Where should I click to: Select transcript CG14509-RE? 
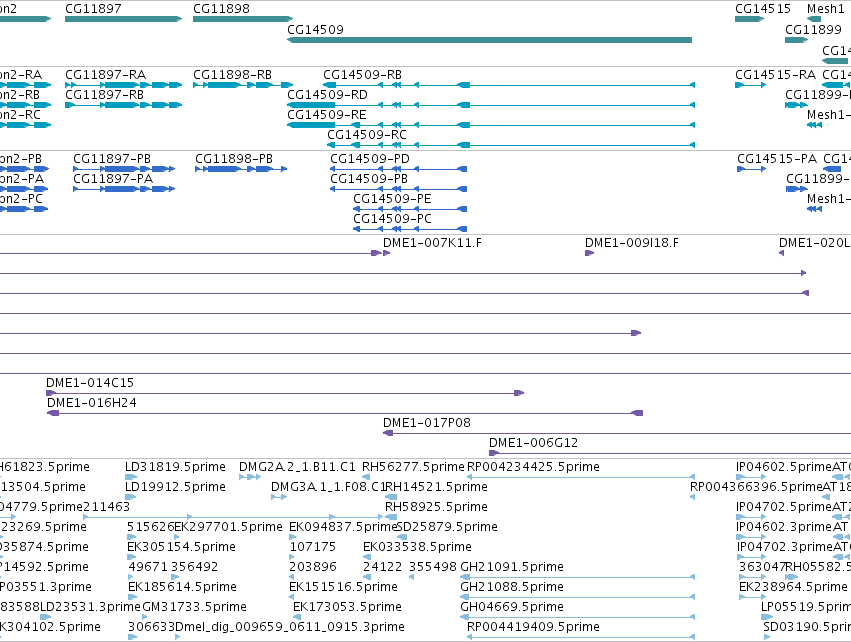491,125
